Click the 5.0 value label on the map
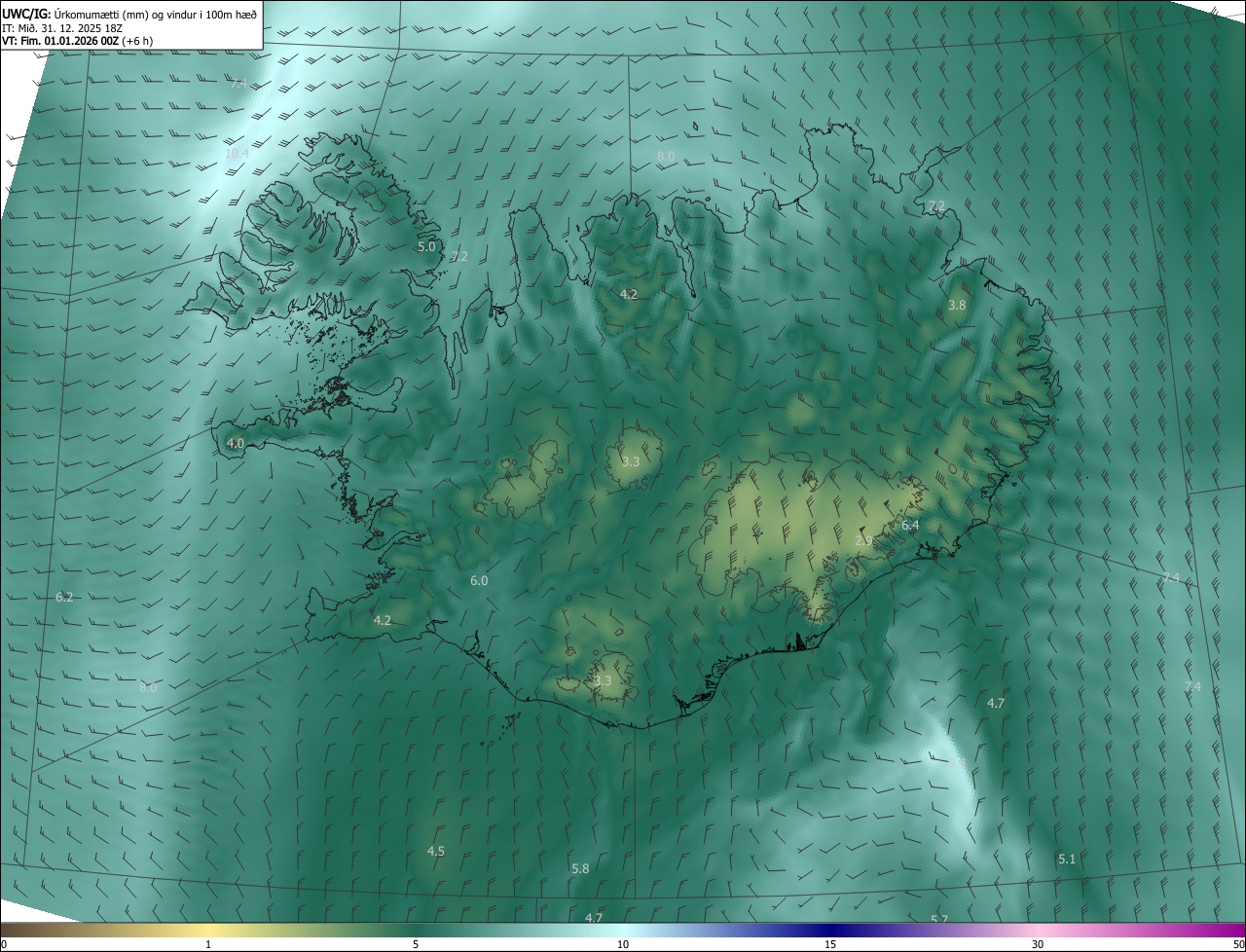The image size is (1246, 952). 426,246
